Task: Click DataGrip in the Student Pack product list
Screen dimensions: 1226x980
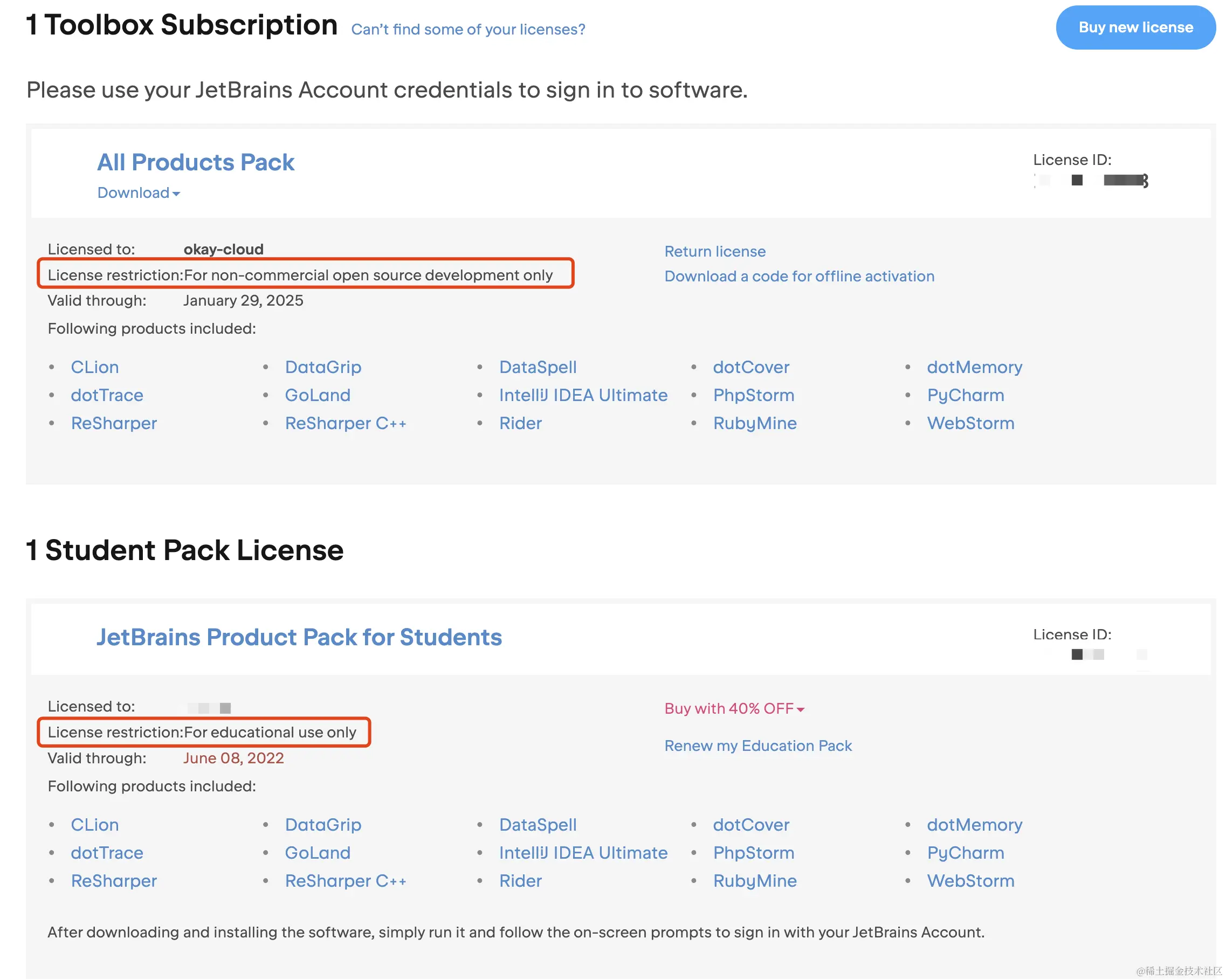Action: click(x=323, y=825)
